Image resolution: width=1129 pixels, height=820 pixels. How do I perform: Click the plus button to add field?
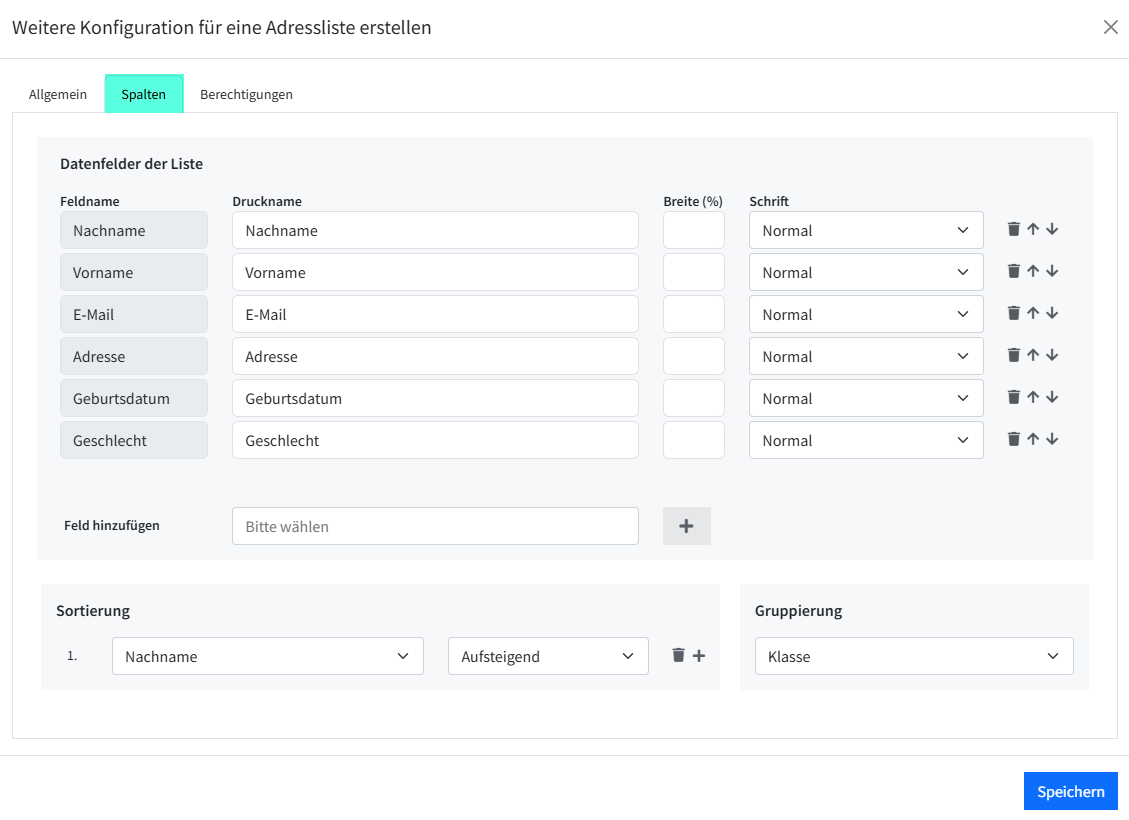[686, 526]
